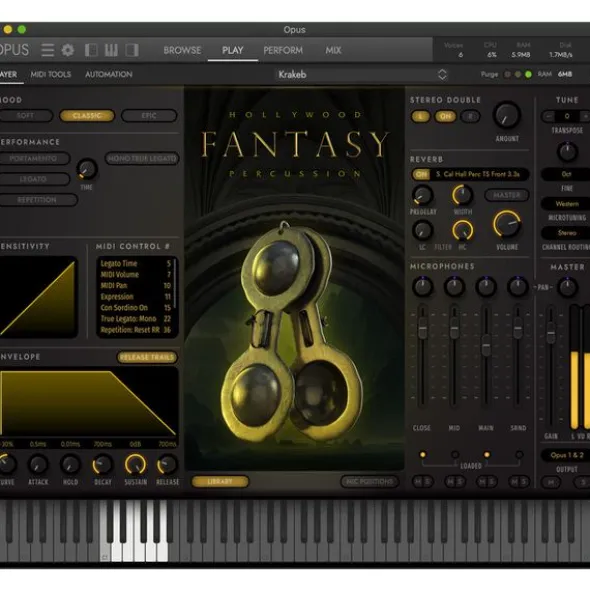
Task: Click the Main microphone fader
Action: point(486,345)
